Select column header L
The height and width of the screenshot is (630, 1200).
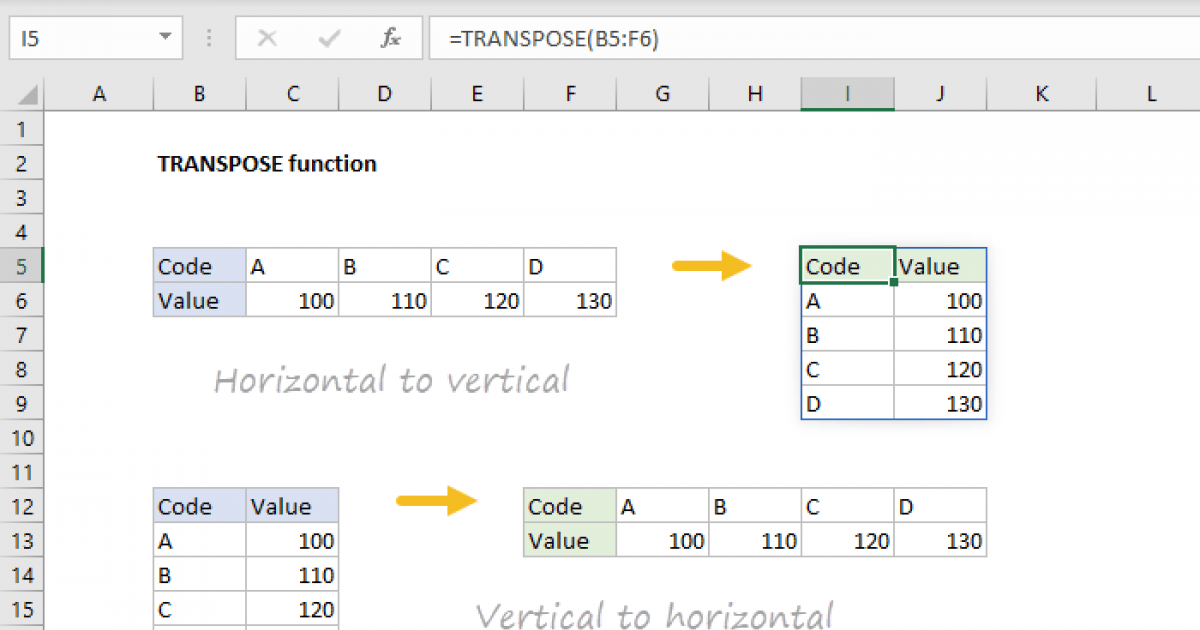(1152, 93)
